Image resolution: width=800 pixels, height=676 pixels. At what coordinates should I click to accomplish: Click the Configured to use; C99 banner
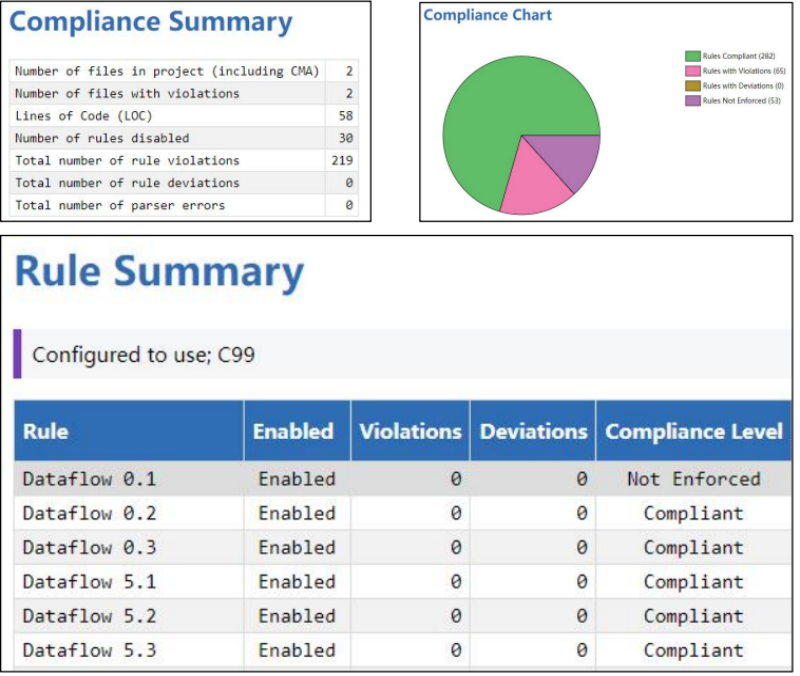(x=143, y=355)
